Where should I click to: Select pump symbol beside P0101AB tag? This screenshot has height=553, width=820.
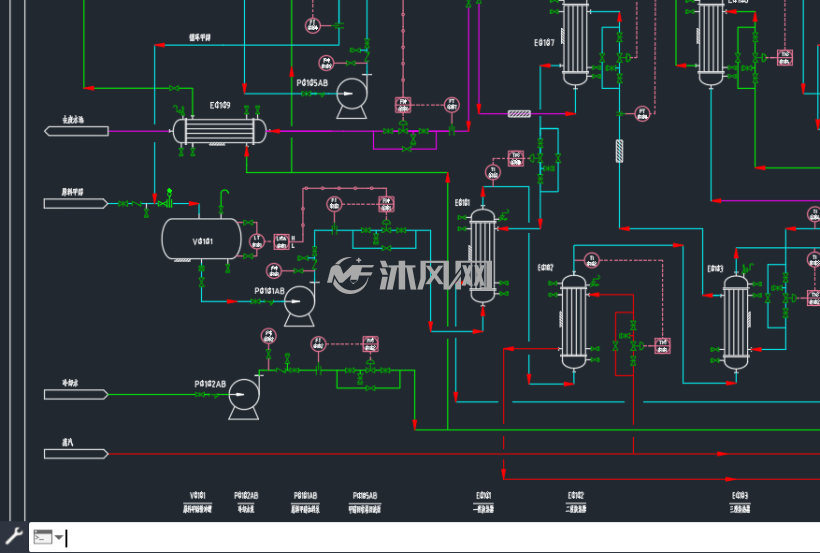click(x=299, y=306)
